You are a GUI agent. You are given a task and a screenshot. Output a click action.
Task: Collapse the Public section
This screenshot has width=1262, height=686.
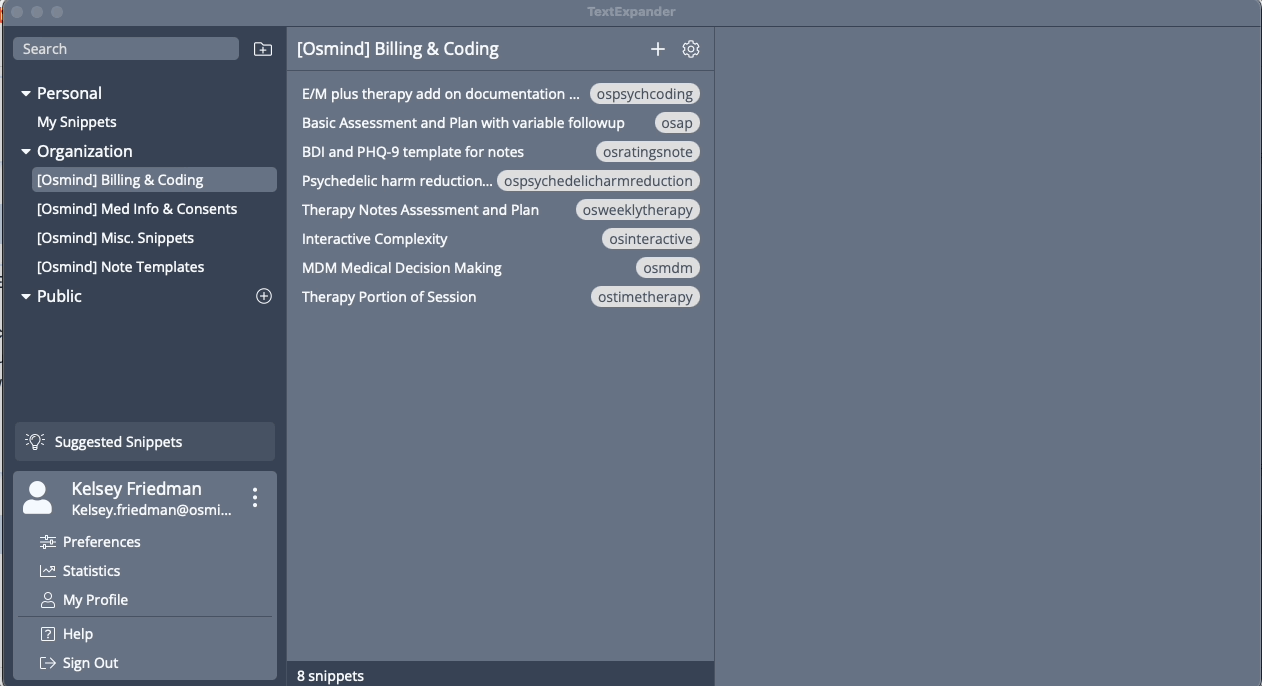click(25, 296)
